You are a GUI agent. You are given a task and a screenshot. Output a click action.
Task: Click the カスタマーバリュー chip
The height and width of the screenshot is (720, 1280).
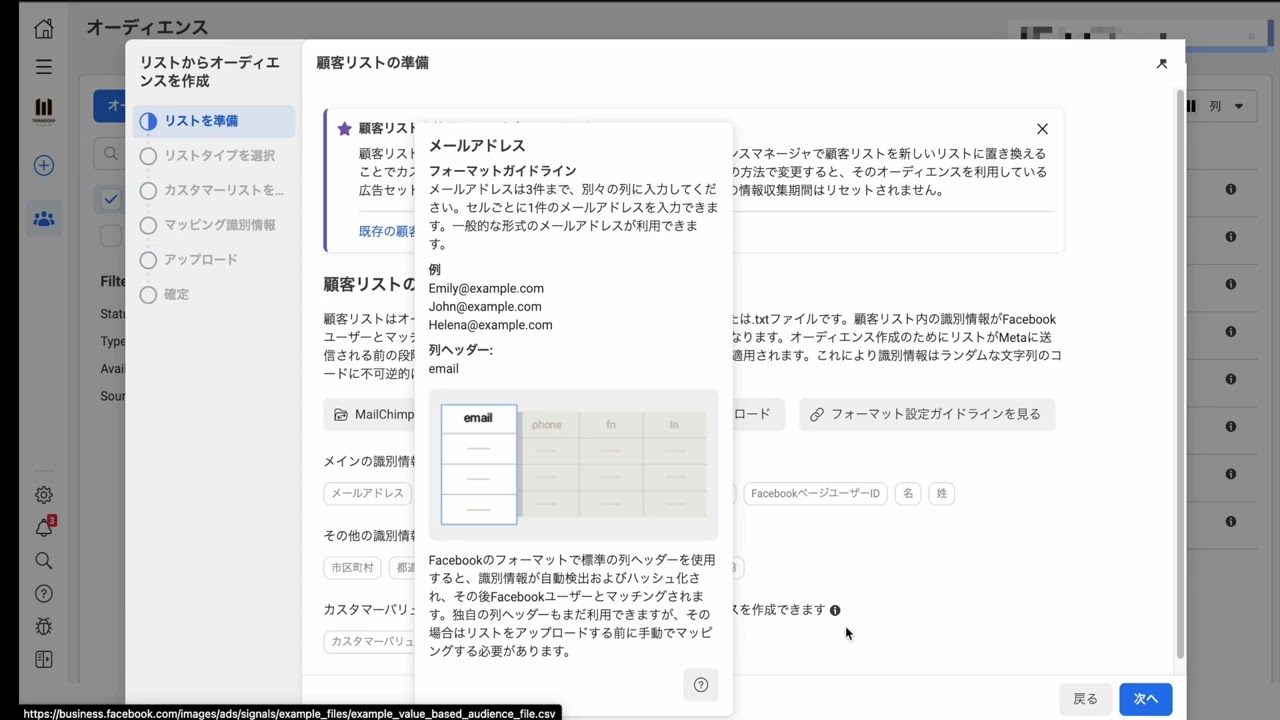click(370, 641)
